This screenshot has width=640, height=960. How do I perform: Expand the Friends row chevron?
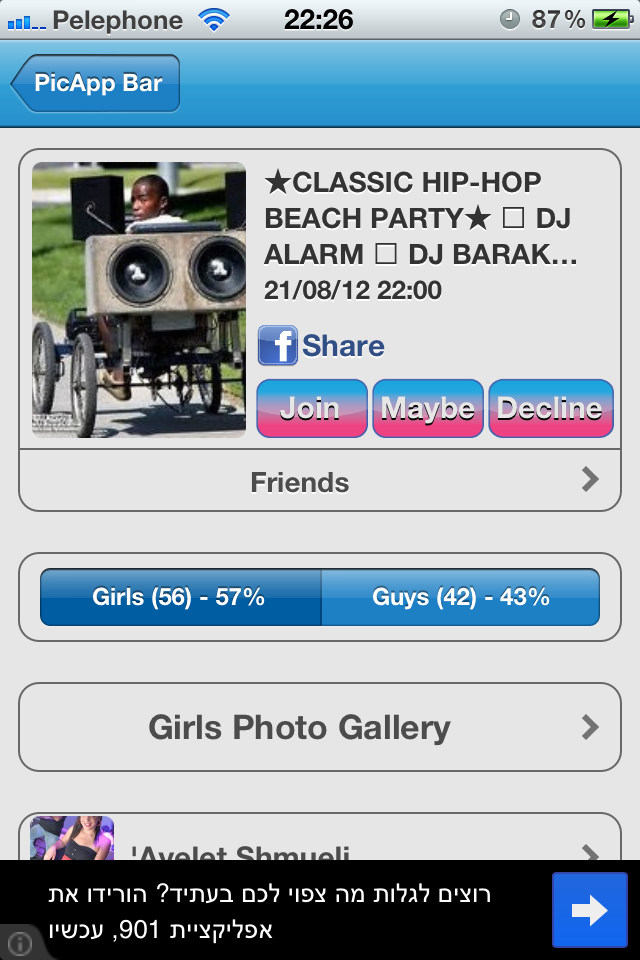pos(590,479)
